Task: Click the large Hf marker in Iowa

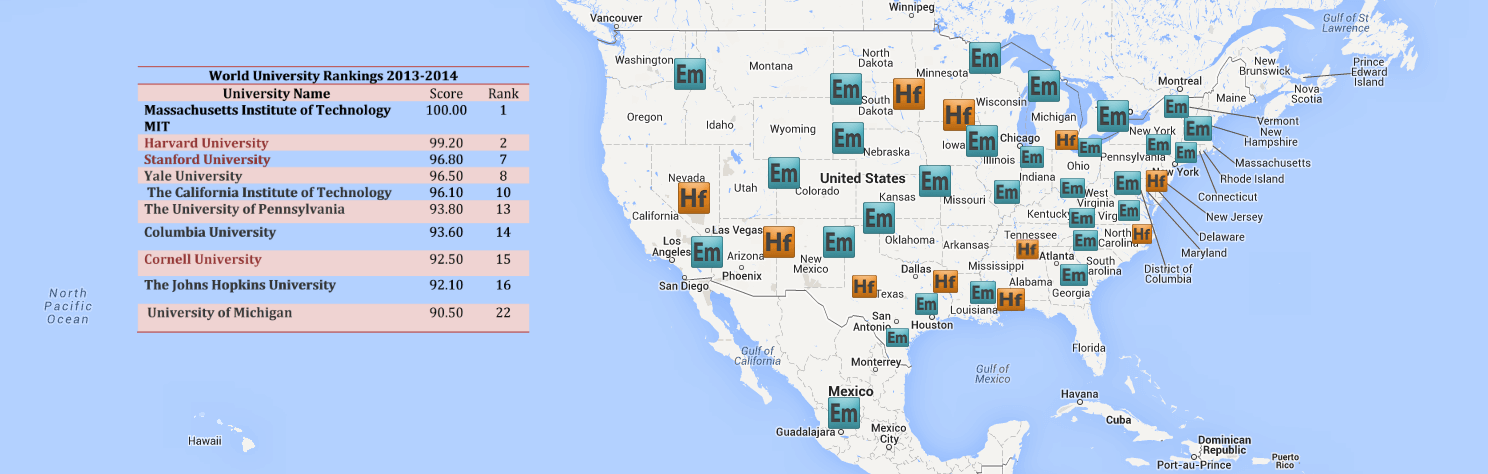Action: [x=959, y=115]
